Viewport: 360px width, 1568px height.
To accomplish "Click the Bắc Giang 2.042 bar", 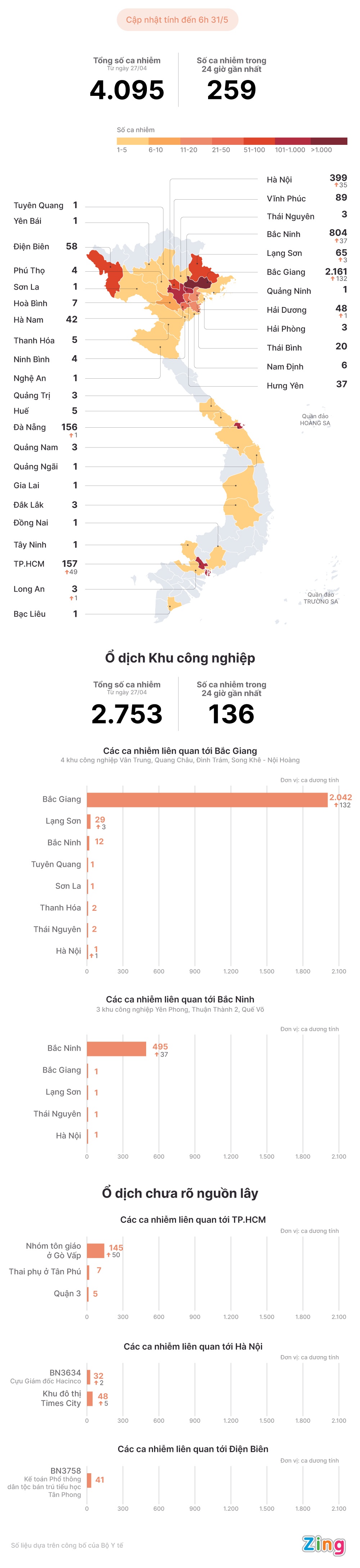I will tap(207, 799).
